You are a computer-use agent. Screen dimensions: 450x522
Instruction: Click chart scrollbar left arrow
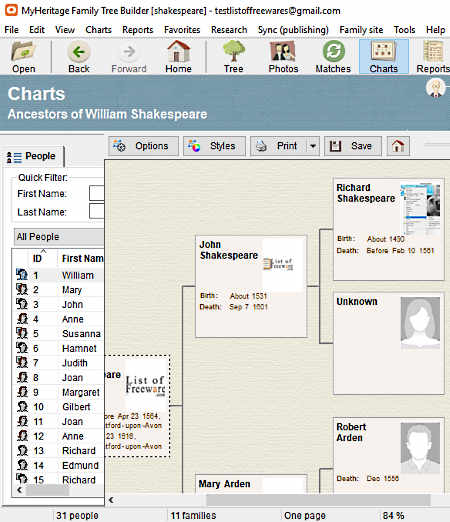[111, 500]
